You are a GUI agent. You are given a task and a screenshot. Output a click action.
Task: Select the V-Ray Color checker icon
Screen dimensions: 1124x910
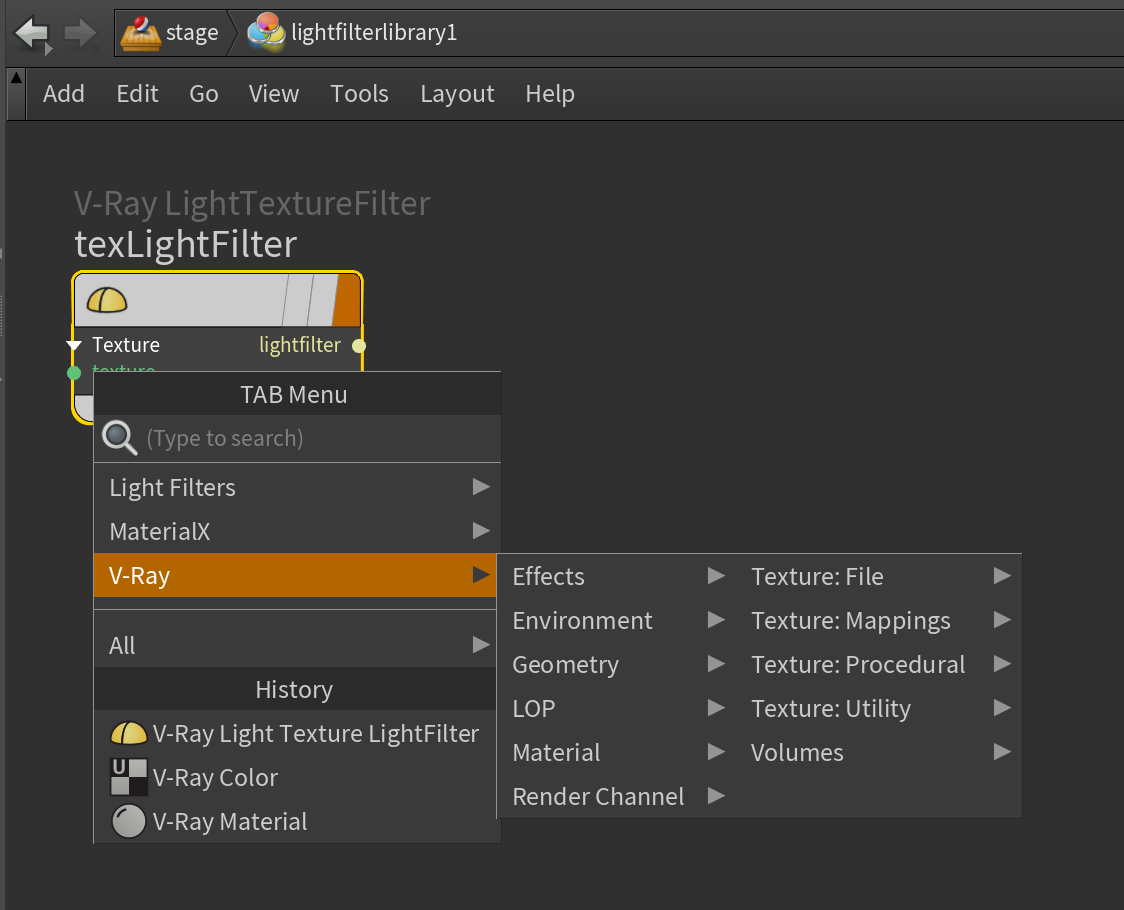(x=128, y=777)
